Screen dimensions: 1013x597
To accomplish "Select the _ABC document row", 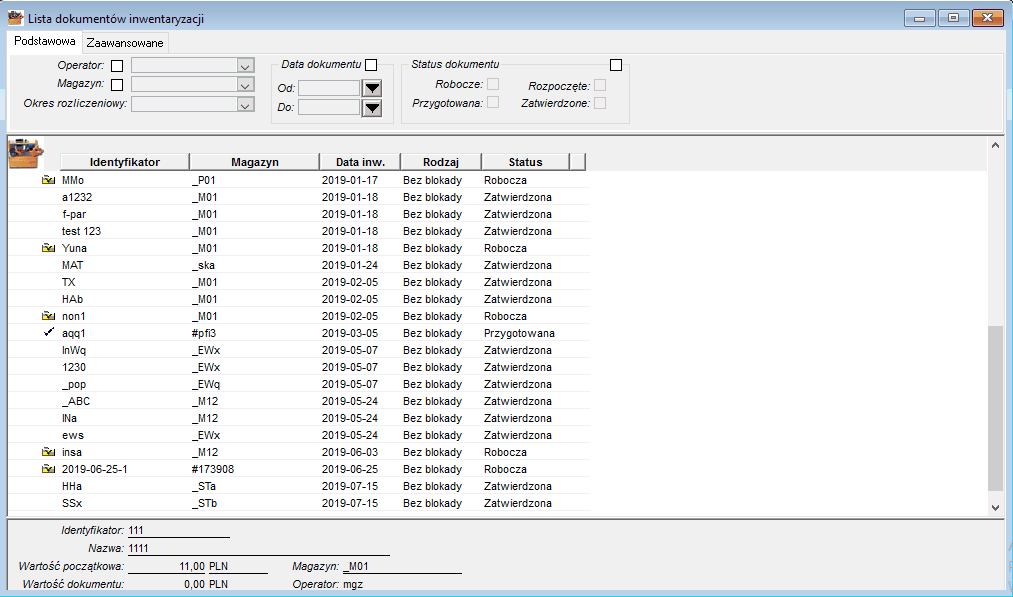I will coord(299,401).
